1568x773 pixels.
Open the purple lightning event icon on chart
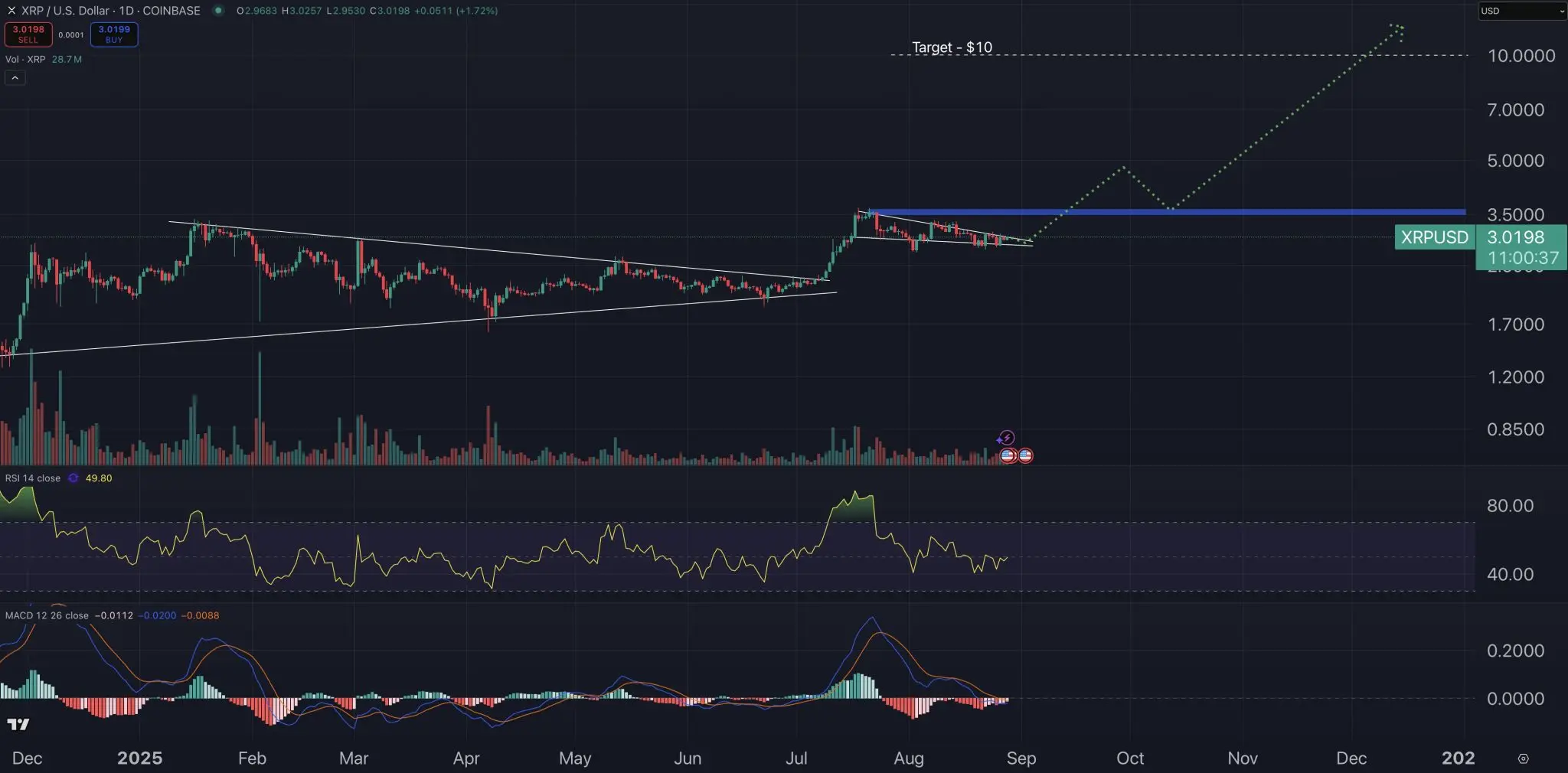[1006, 438]
